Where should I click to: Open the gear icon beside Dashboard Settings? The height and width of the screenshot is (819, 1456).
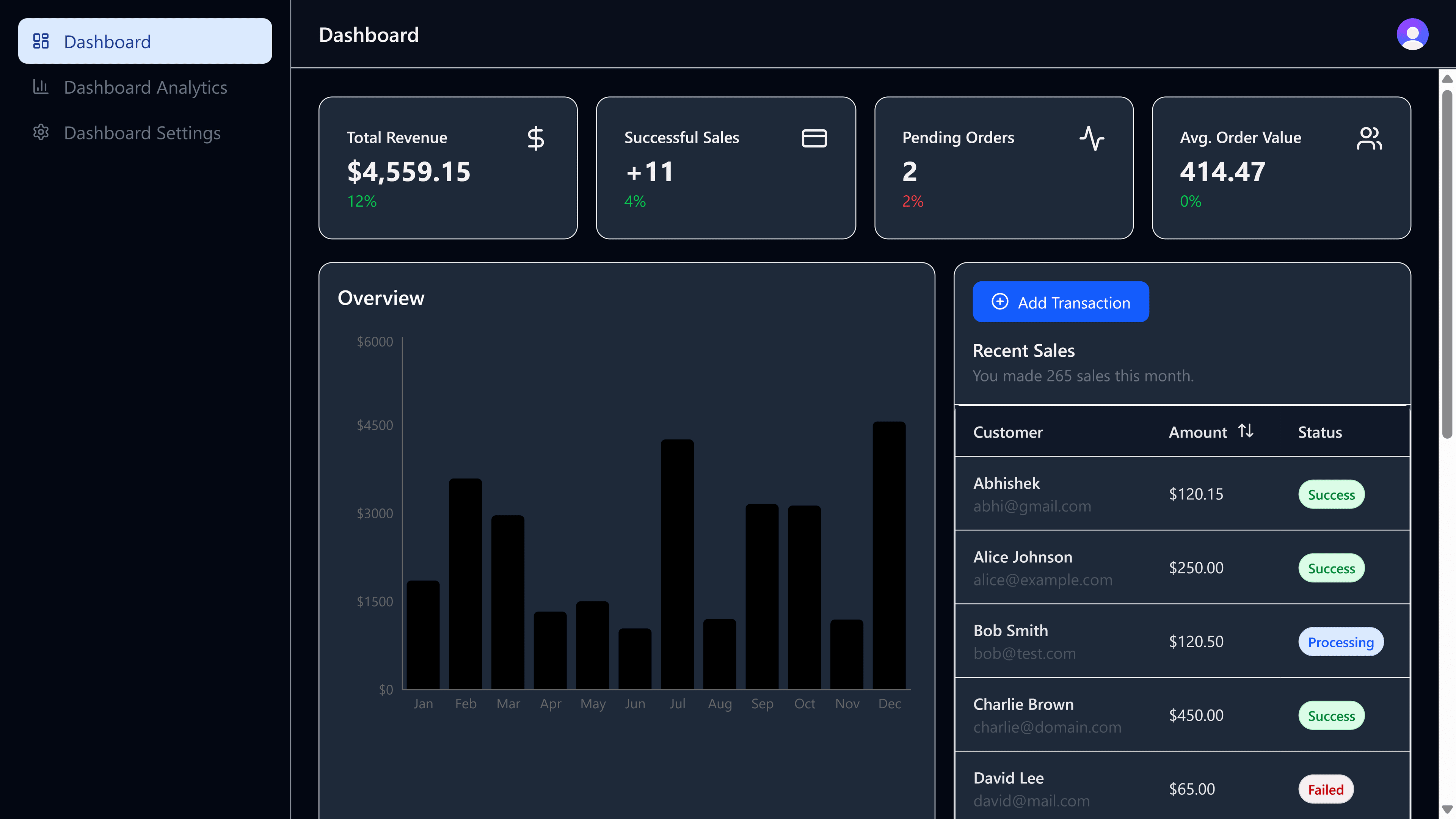click(x=41, y=132)
